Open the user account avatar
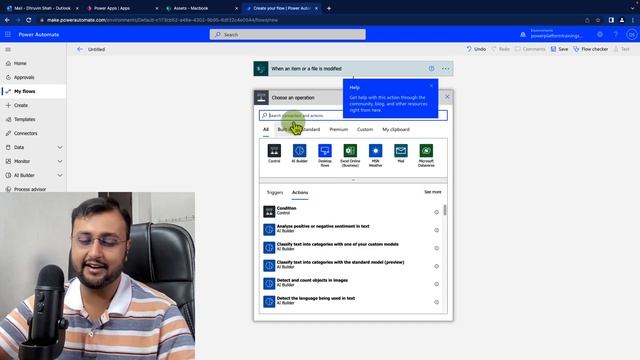The width and height of the screenshot is (640, 360). (x=632, y=35)
